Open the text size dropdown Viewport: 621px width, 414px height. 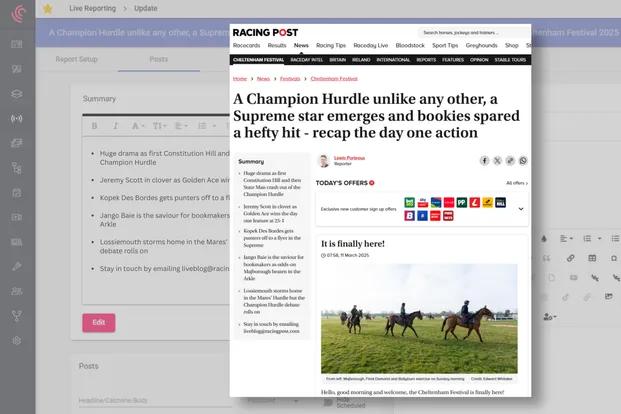(x=161, y=126)
